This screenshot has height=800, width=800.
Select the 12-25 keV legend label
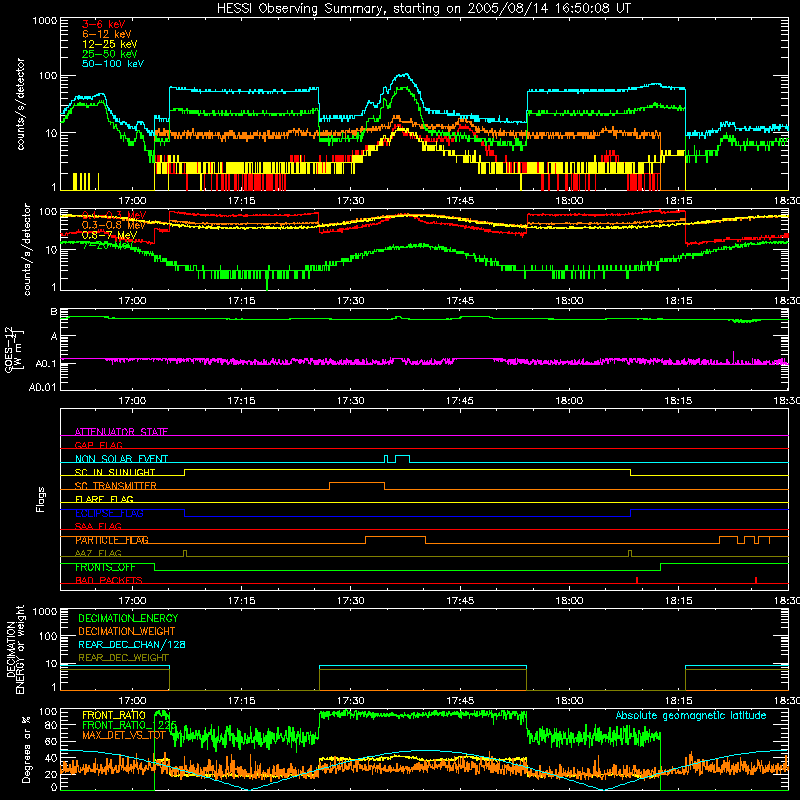110,44
